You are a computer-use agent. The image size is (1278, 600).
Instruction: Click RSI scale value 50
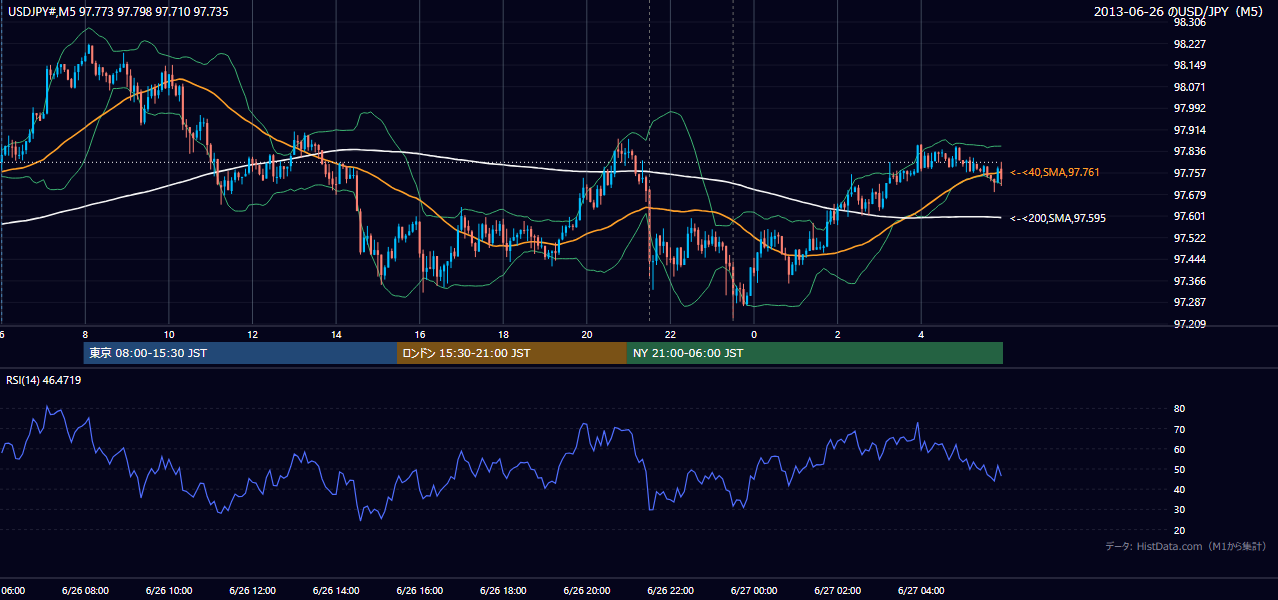1180,469
